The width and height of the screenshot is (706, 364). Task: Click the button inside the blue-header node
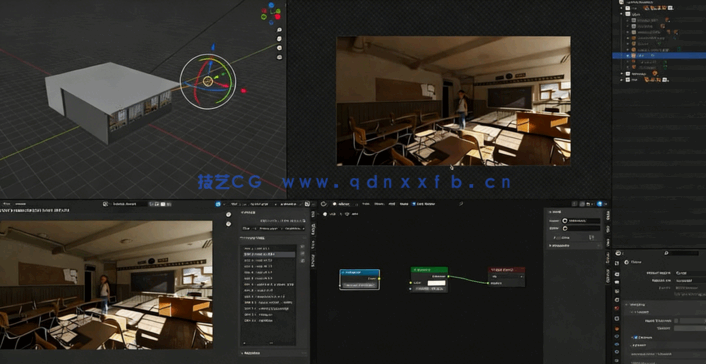coord(359,285)
